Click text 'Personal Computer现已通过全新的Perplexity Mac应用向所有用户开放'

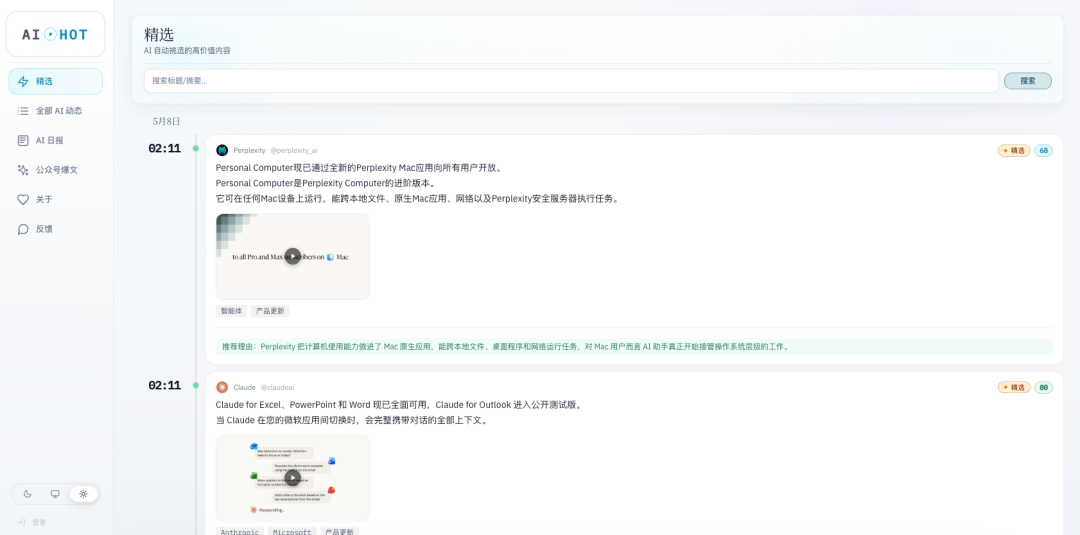[356, 168]
